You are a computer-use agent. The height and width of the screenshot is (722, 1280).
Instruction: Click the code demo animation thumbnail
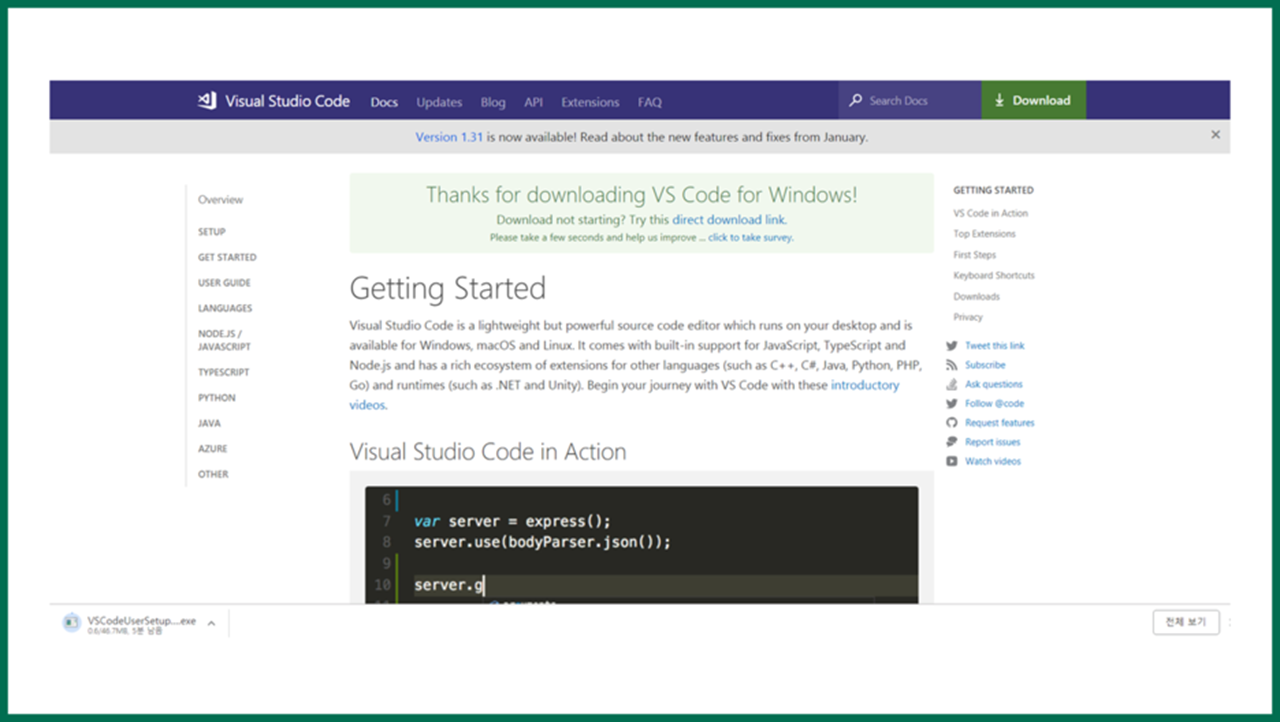pyautogui.click(x=641, y=544)
